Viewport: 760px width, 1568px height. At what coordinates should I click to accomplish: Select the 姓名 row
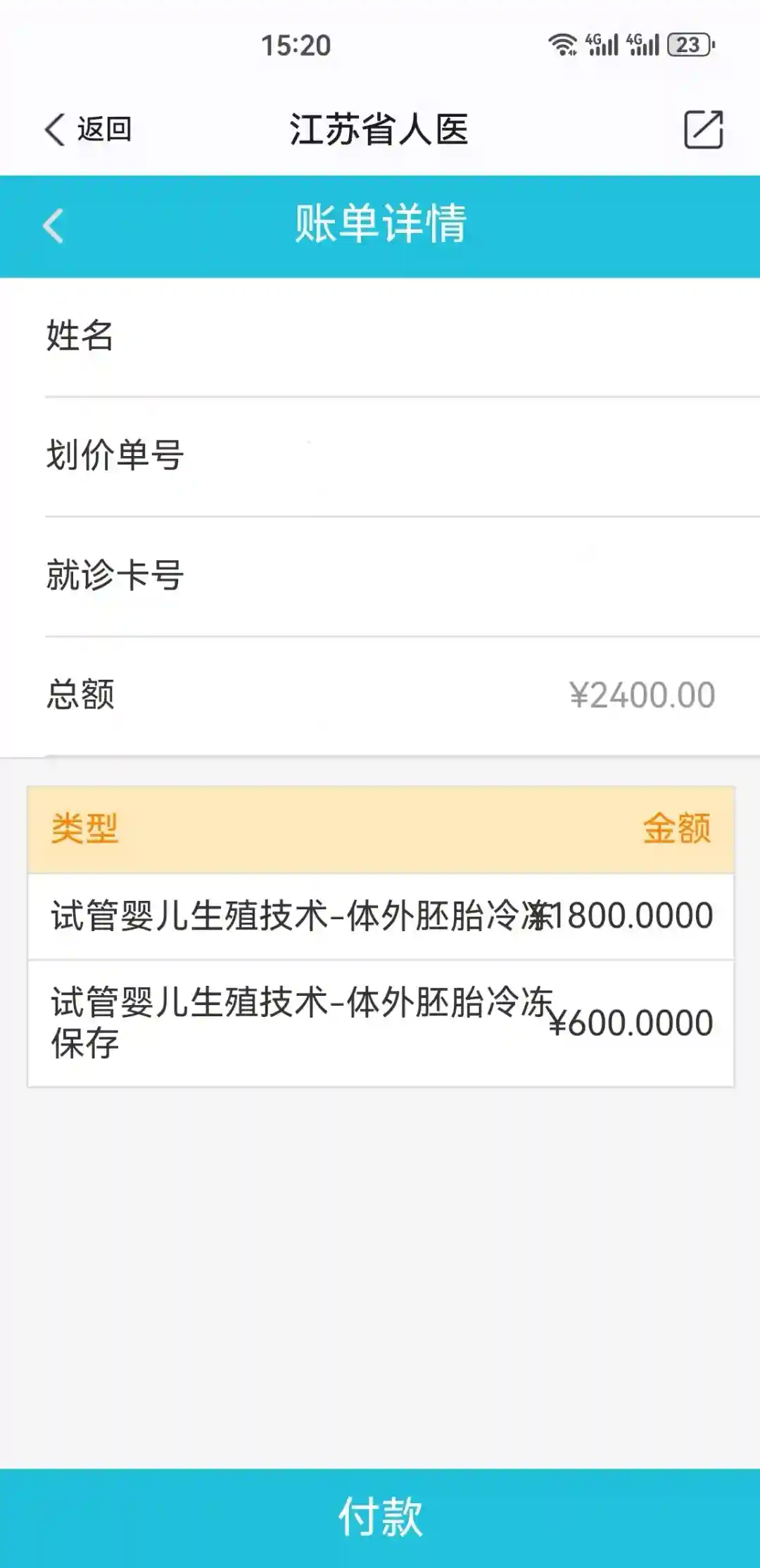coord(380,336)
